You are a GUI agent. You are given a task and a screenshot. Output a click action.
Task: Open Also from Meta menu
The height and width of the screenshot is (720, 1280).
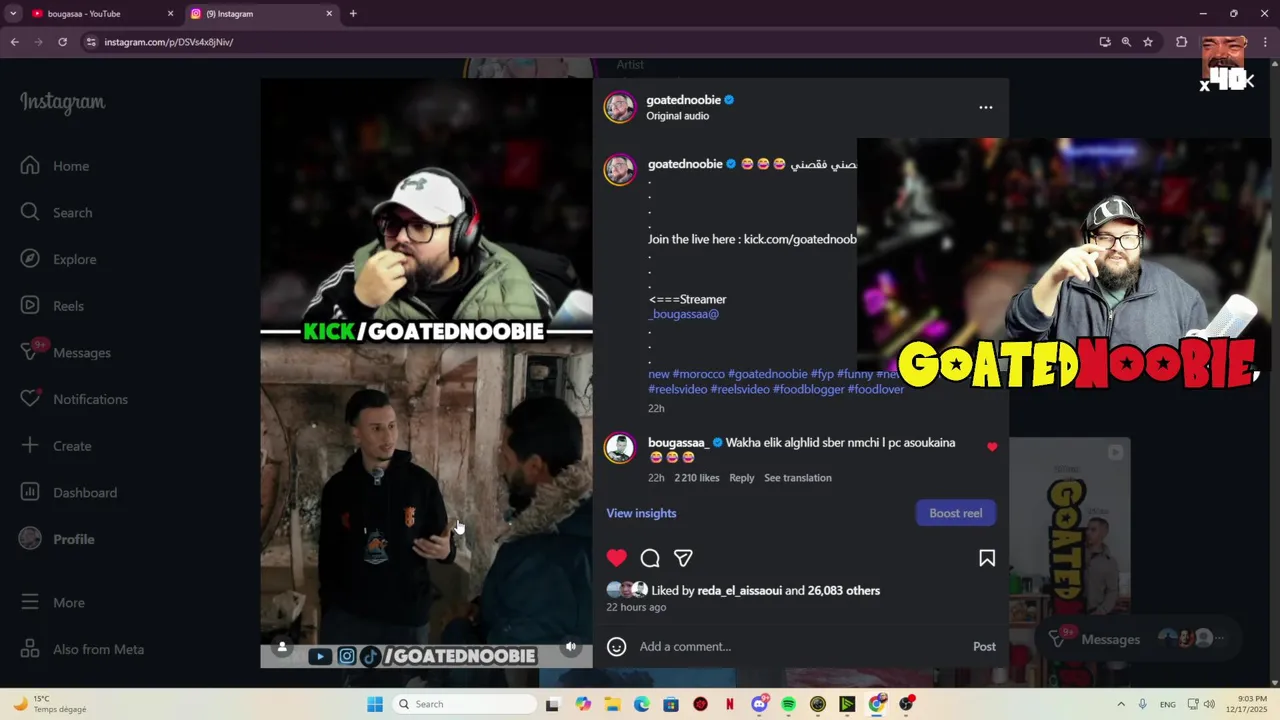[84, 649]
